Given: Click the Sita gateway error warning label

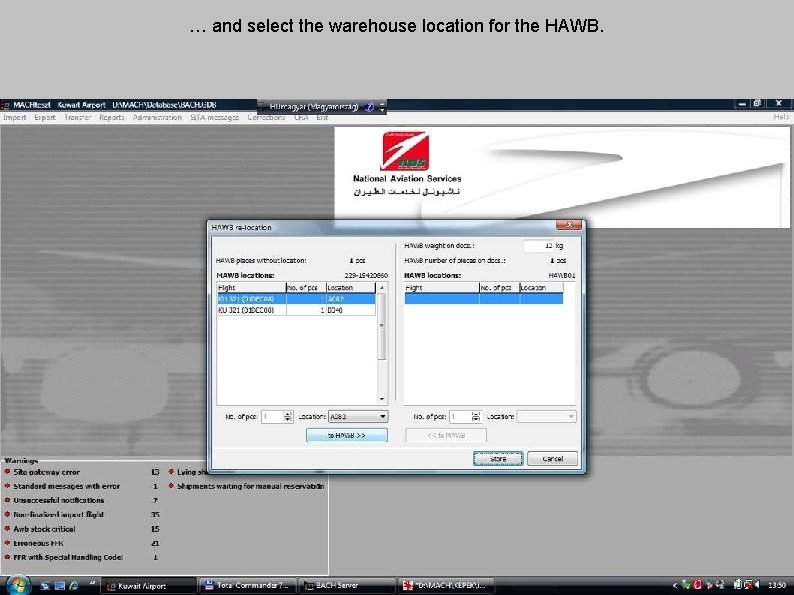Looking at the screenshot, I should 47,472.
